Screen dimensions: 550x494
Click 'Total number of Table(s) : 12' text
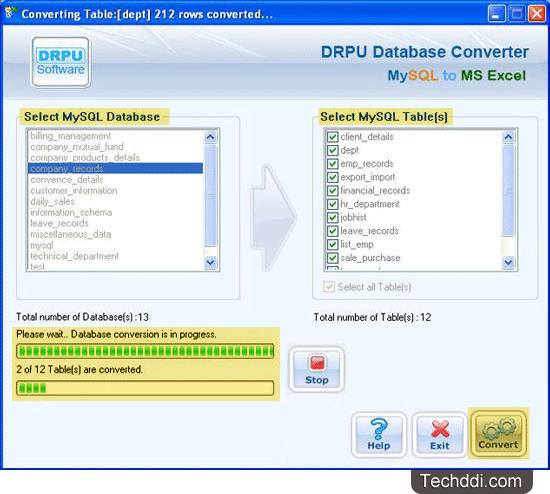(372, 317)
